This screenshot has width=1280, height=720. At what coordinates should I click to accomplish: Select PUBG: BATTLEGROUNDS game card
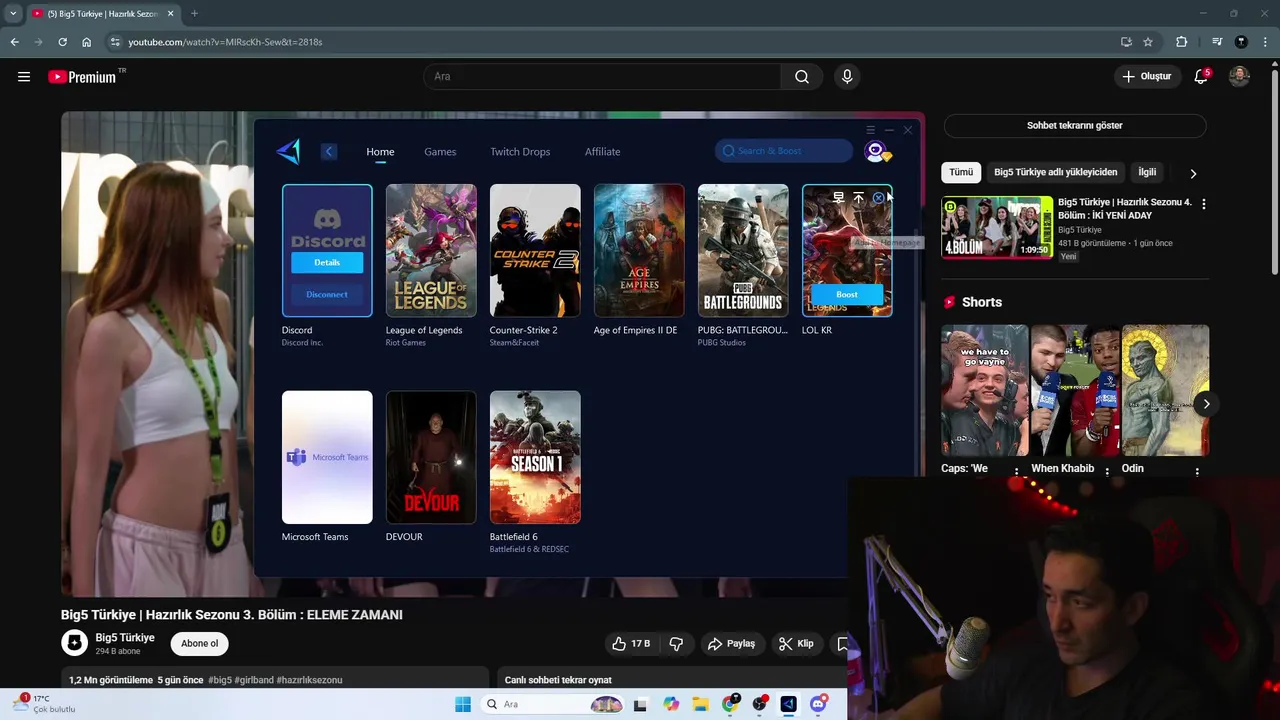[x=743, y=250]
